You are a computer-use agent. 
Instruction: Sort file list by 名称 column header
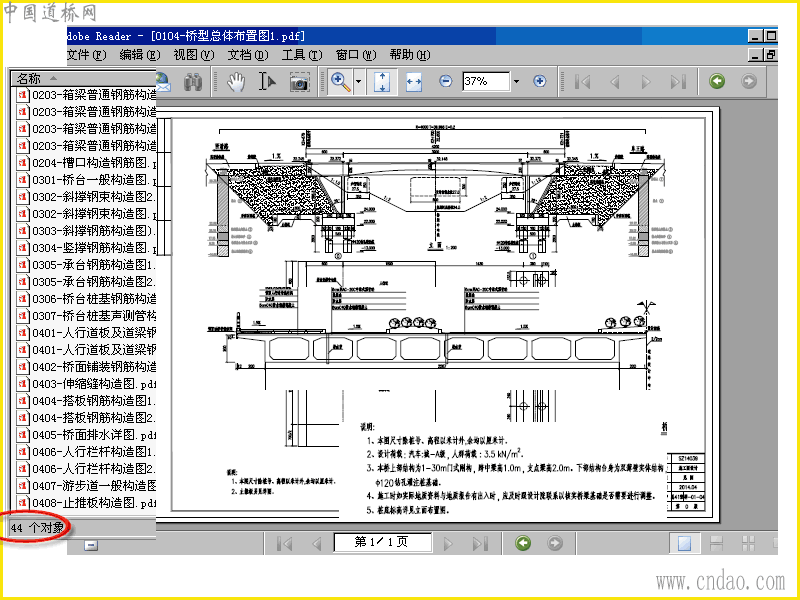[84, 78]
